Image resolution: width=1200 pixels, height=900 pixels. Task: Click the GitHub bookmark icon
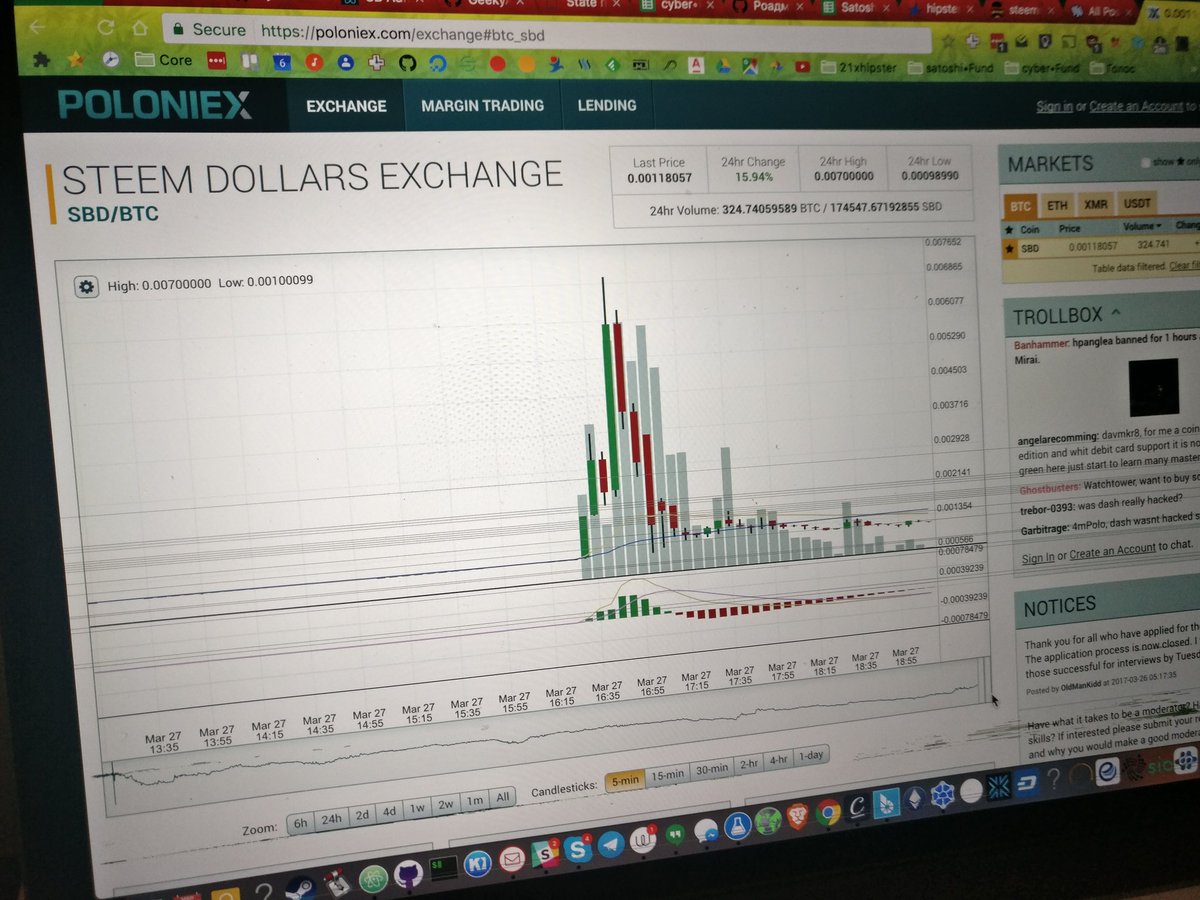click(407, 62)
